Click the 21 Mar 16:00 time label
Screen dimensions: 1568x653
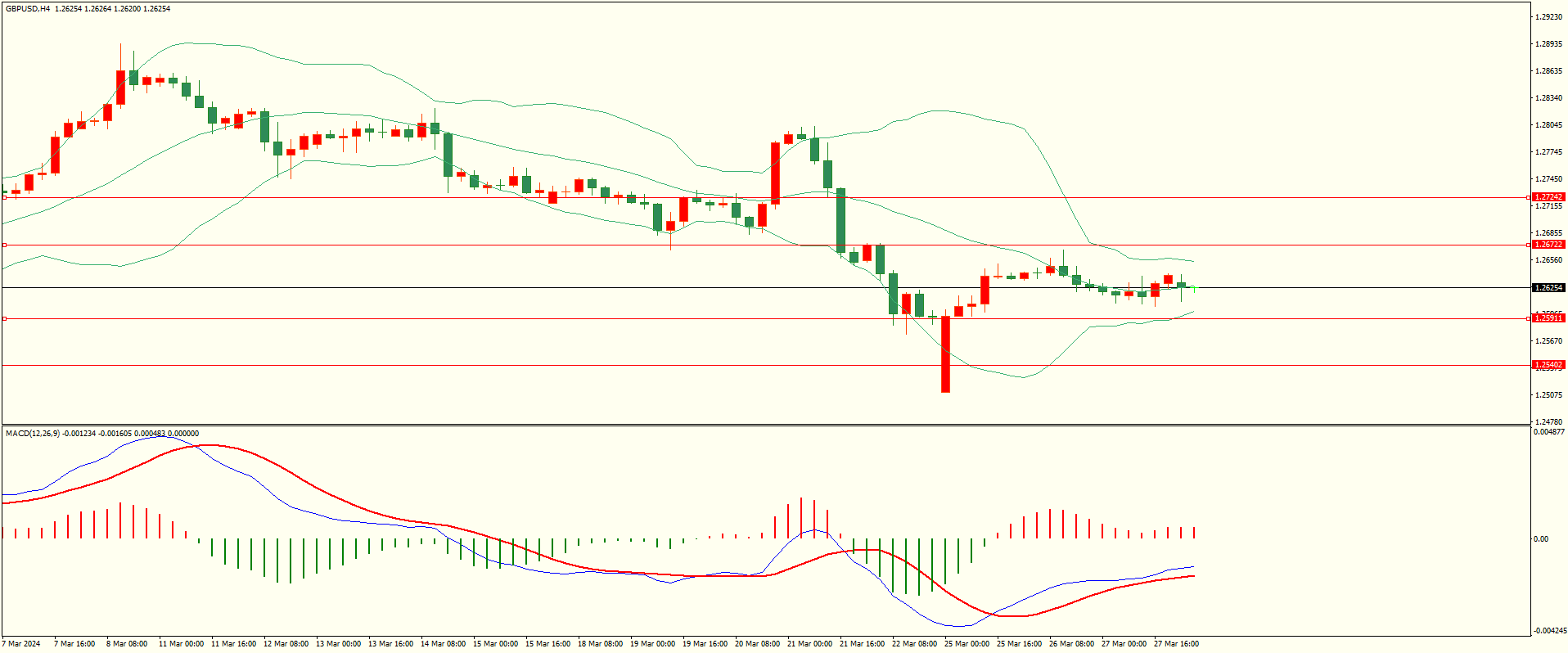[862, 644]
